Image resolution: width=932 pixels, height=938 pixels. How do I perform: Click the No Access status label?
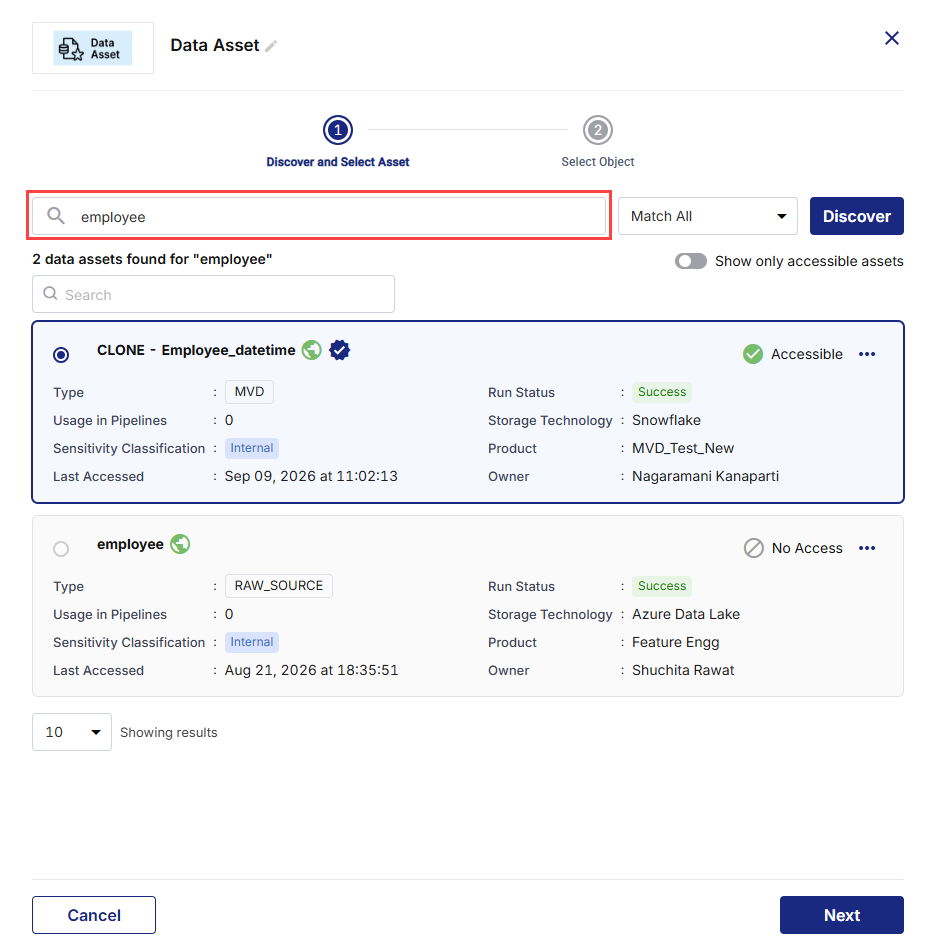[x=807, y=548]
